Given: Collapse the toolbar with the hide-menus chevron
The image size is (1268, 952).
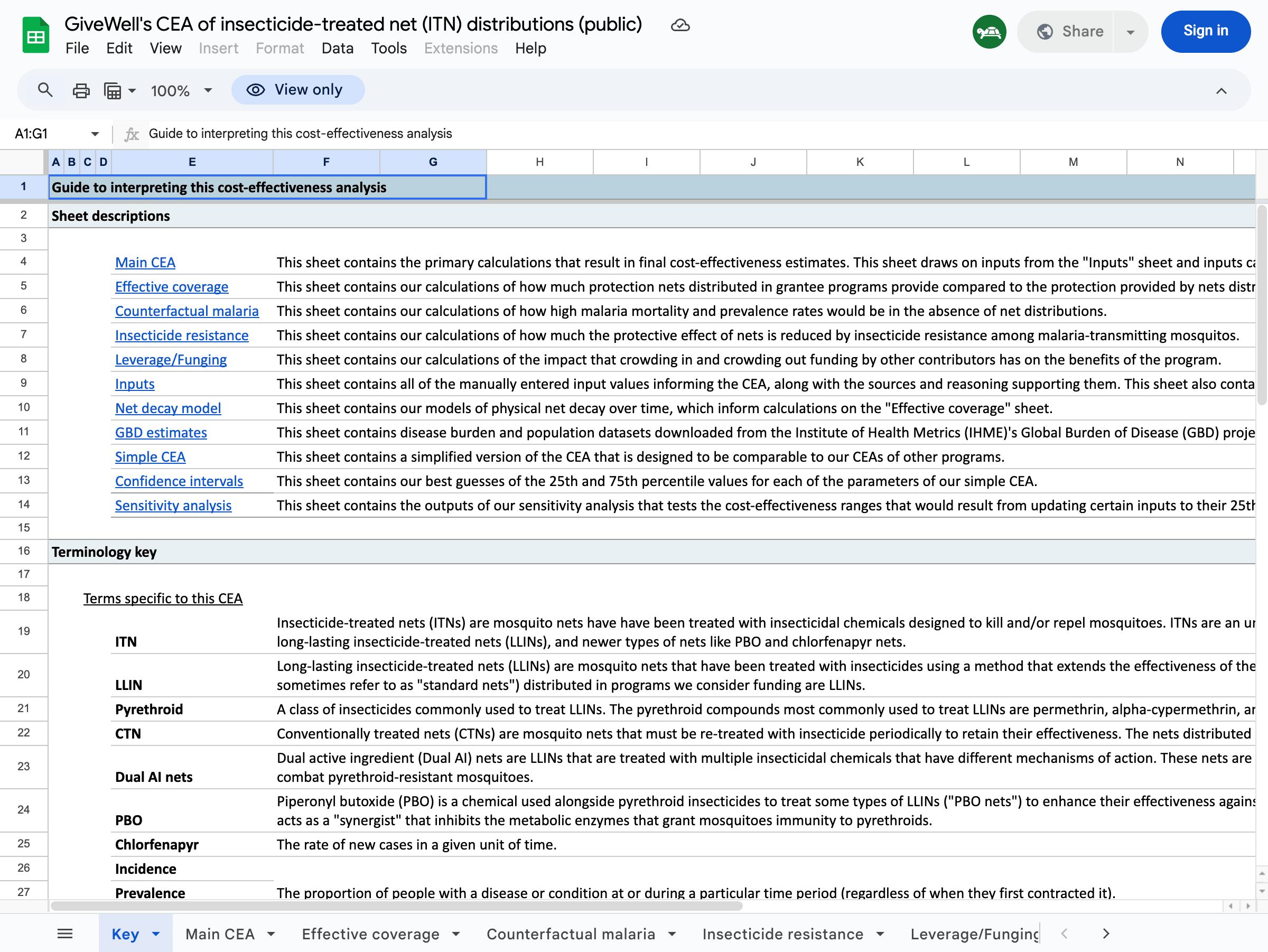Looking at the screenshot, I should click(1221, 90).
